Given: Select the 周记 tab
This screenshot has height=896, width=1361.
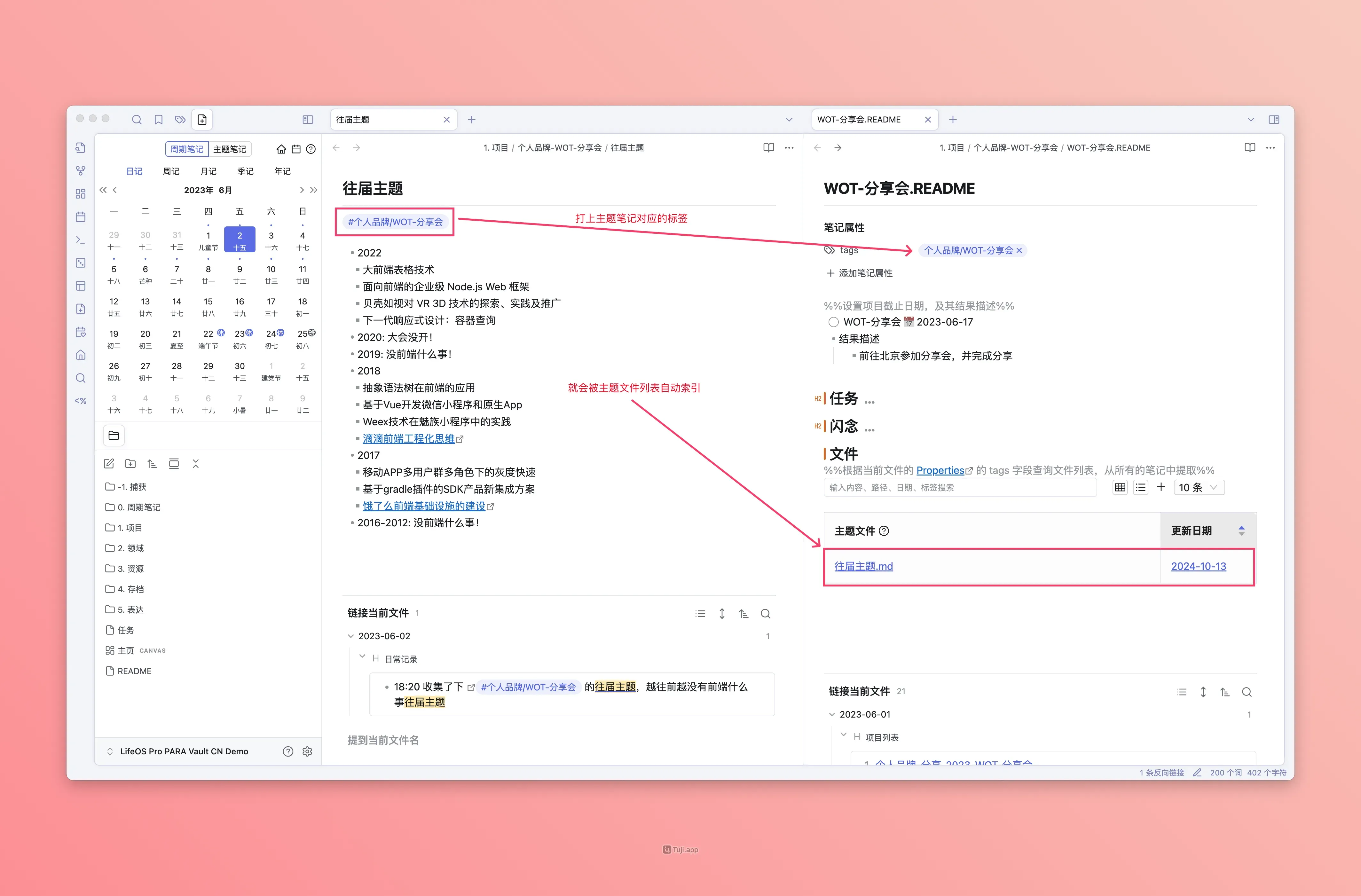Looking at the screenshot, I should pyautogui.click(x=171, y=171).
